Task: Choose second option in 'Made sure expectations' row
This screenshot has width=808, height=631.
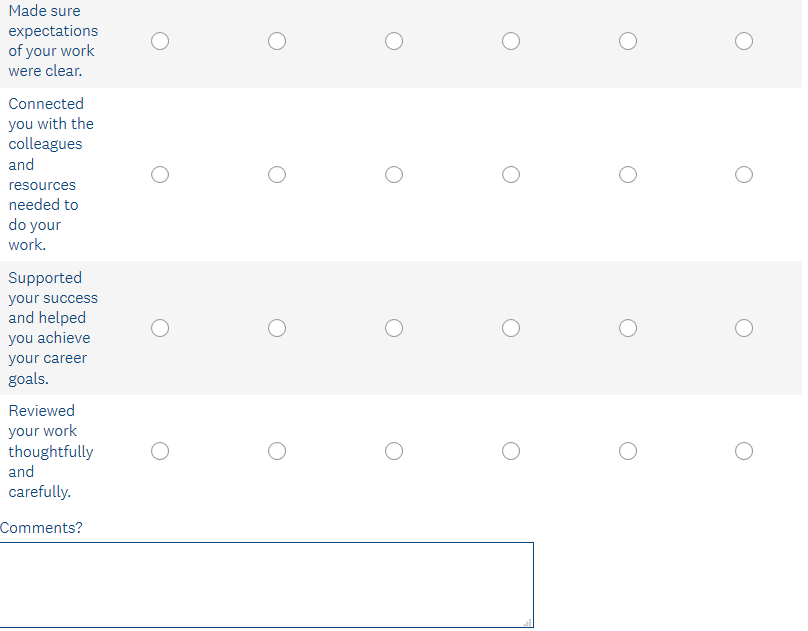Action: coord(277,41)
